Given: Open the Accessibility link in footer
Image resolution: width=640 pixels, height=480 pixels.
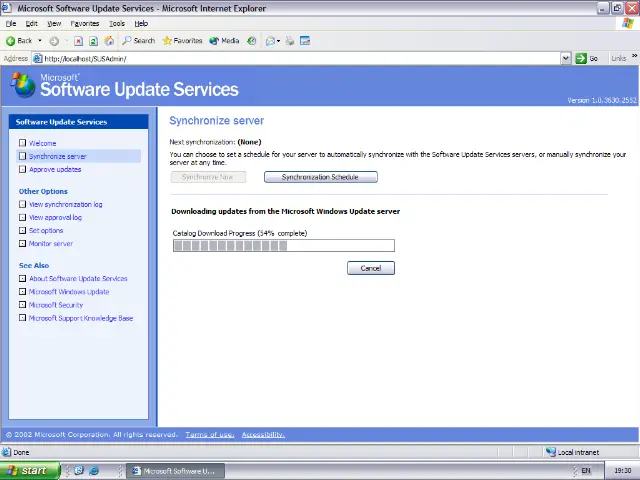Looking at the screenshot, I should pyautogui.click(x=263, y=435).
